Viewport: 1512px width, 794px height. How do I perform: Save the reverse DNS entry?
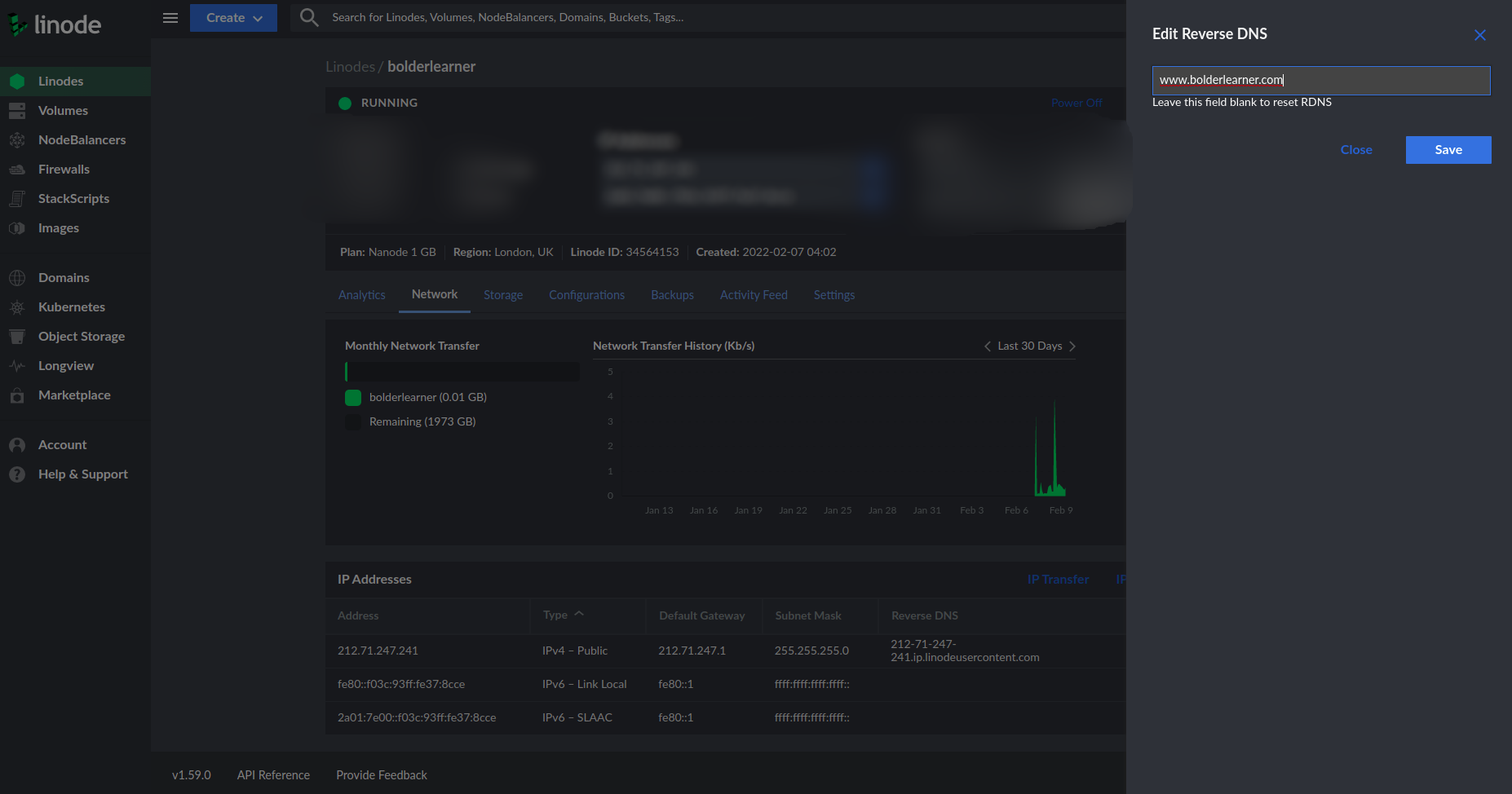[x=1448, y=150]
